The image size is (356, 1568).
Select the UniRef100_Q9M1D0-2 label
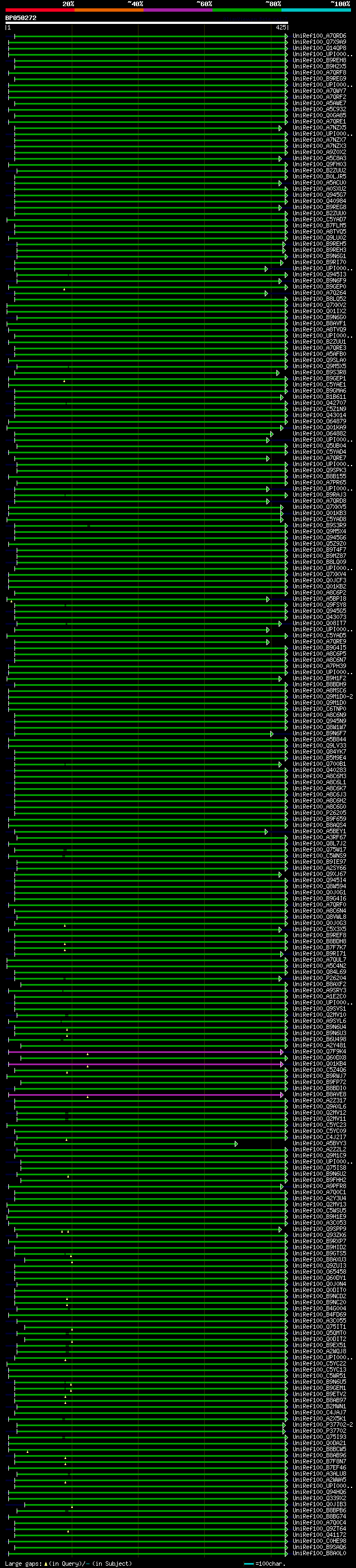tap(323, 696)
